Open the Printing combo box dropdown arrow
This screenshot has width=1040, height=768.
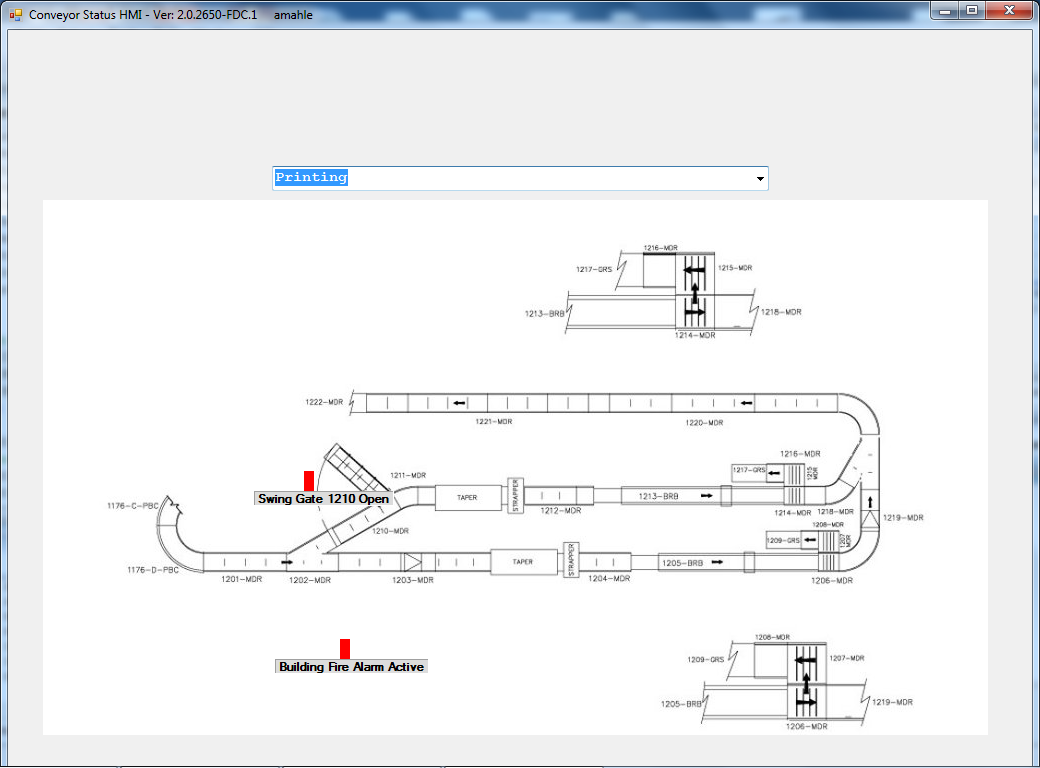760,178
